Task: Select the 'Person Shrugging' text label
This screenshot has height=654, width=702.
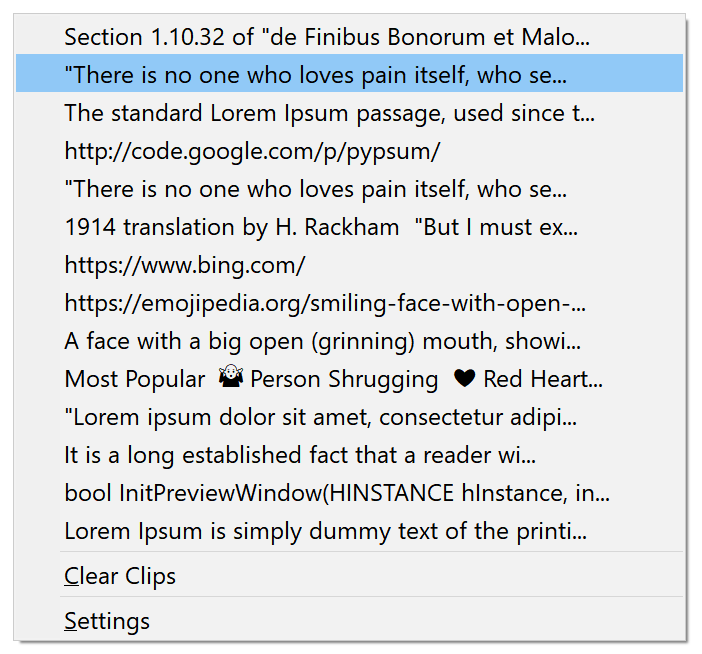Action: 344,380
